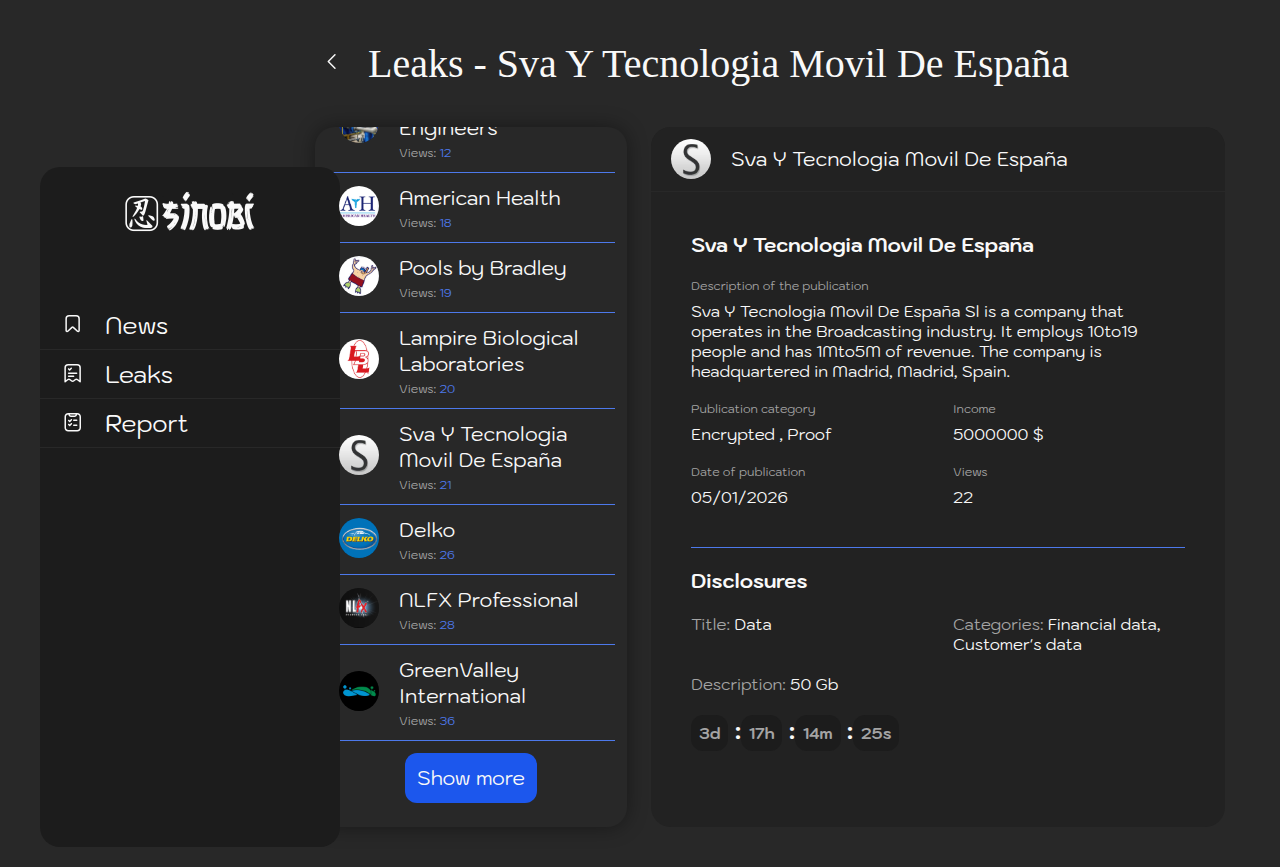This screenshot has height=867, width=1280.
Task: Click the GreenValley International logo
Action: click(x=359, y=691)
